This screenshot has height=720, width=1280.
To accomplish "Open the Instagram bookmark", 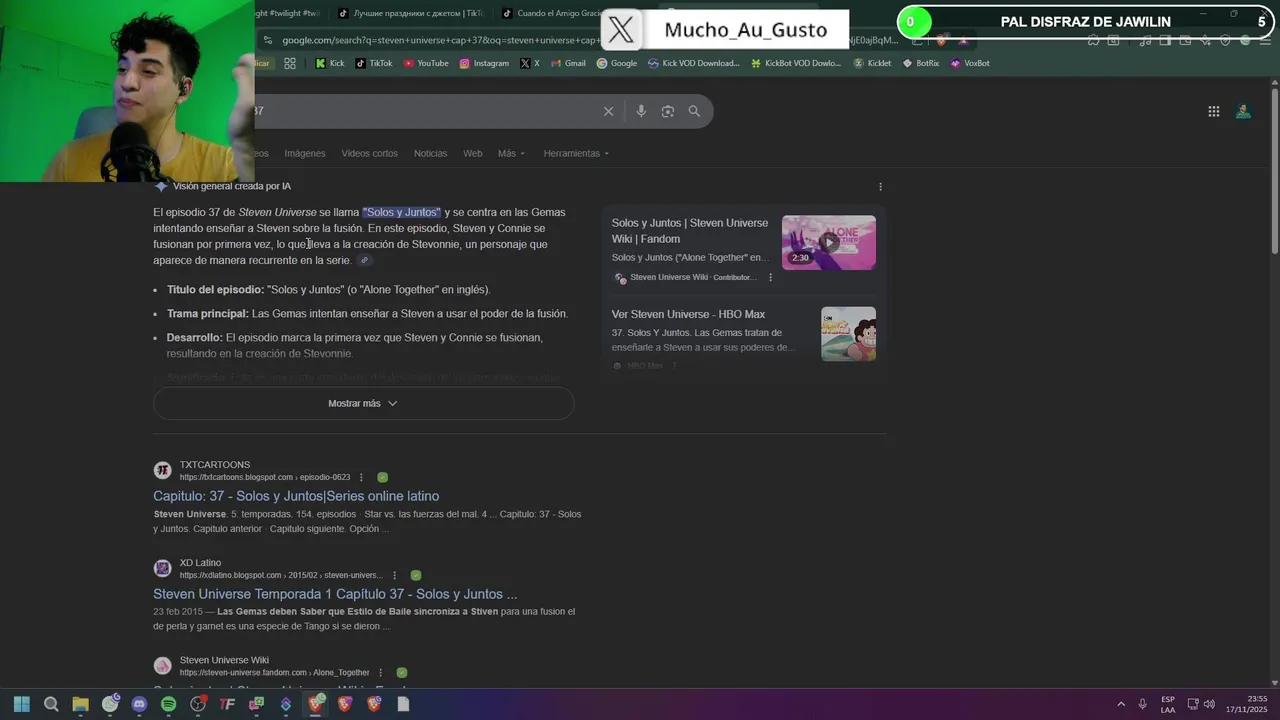I will pos(484,63).
